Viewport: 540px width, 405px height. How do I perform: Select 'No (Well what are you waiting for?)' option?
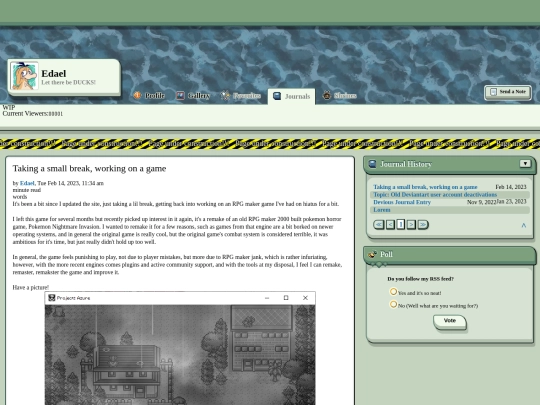point(393,304)
